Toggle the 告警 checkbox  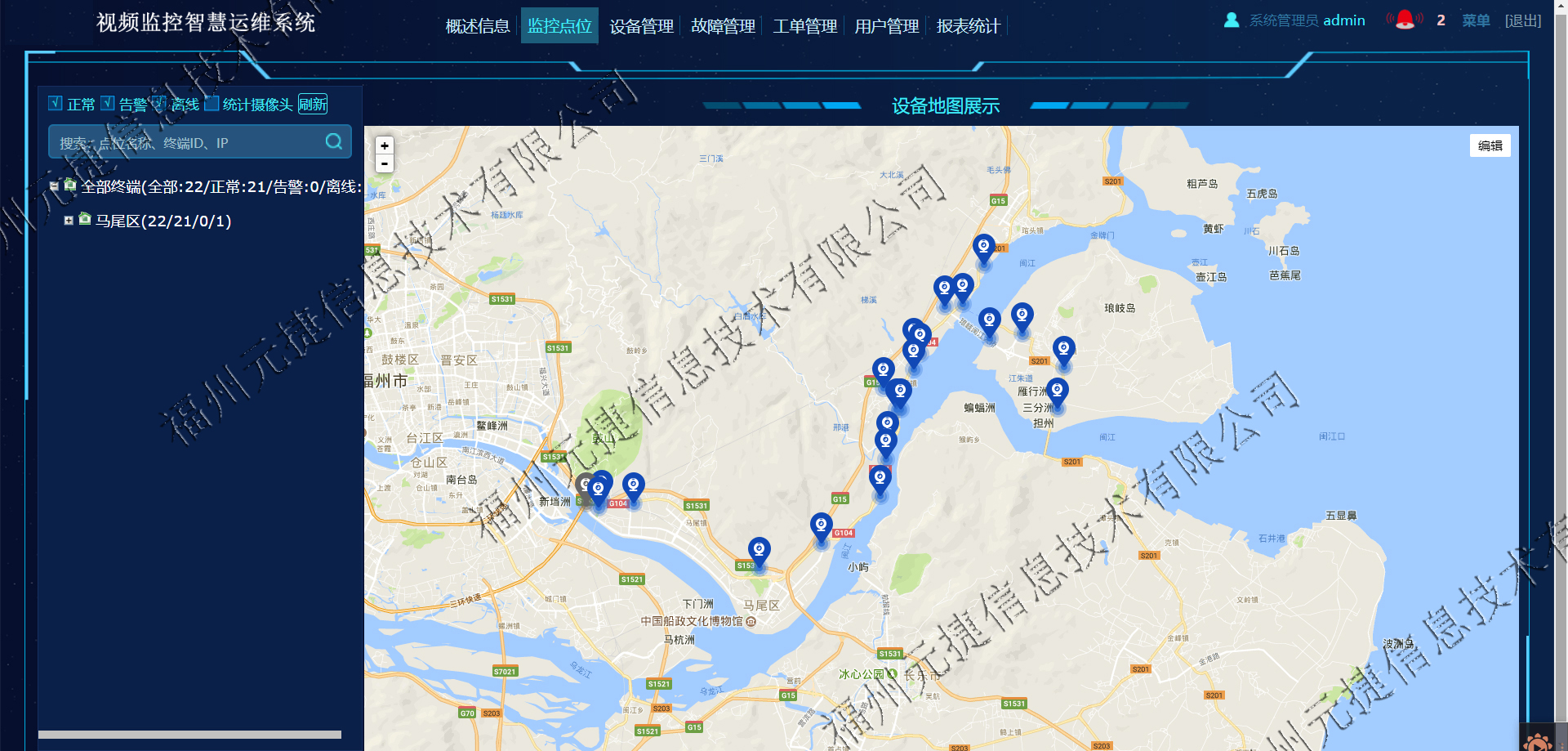tap(108, 103)
